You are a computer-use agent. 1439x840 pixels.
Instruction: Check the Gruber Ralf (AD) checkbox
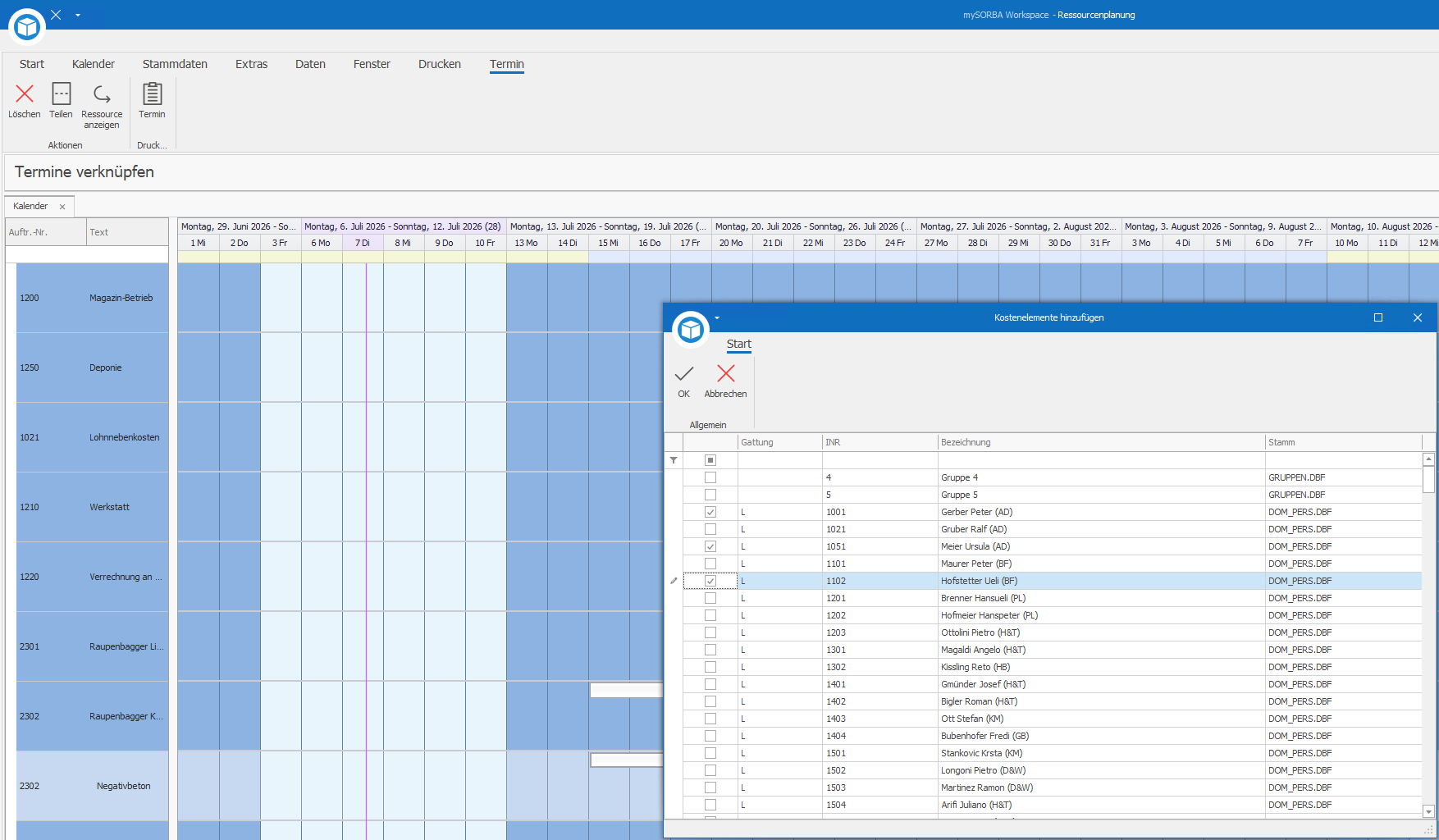click(710, 529)
